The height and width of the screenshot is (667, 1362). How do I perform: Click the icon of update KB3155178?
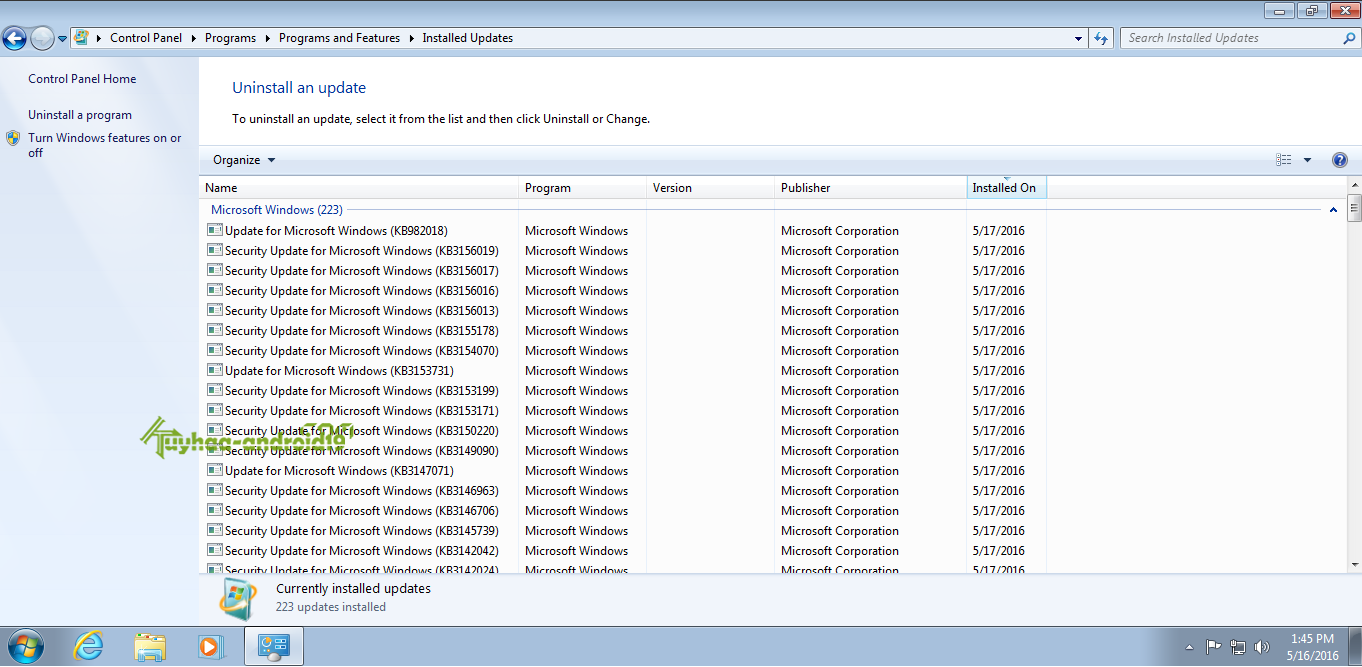click(215, 330)
